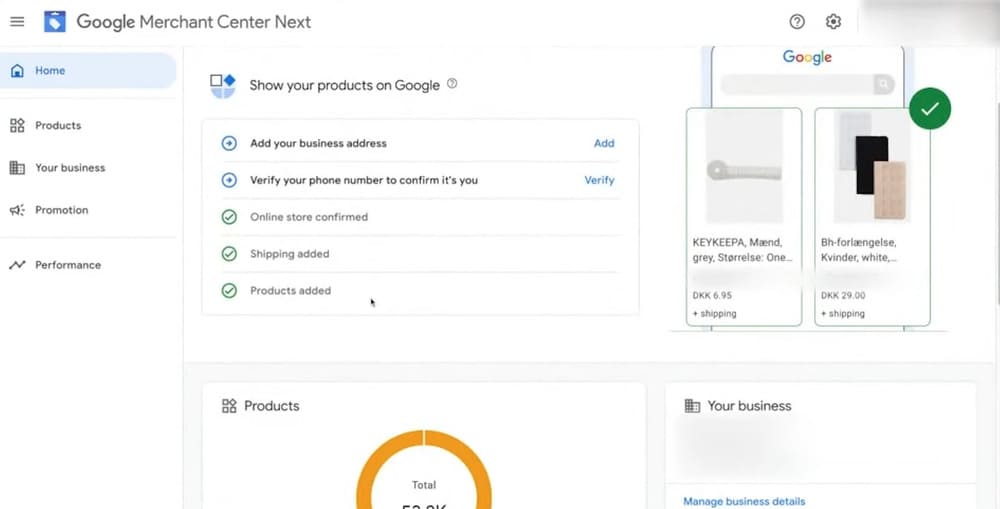The width and height of the screenshot is (1000, 509).
Task: Open Your business in the sidebar
Action: (69, 168)
